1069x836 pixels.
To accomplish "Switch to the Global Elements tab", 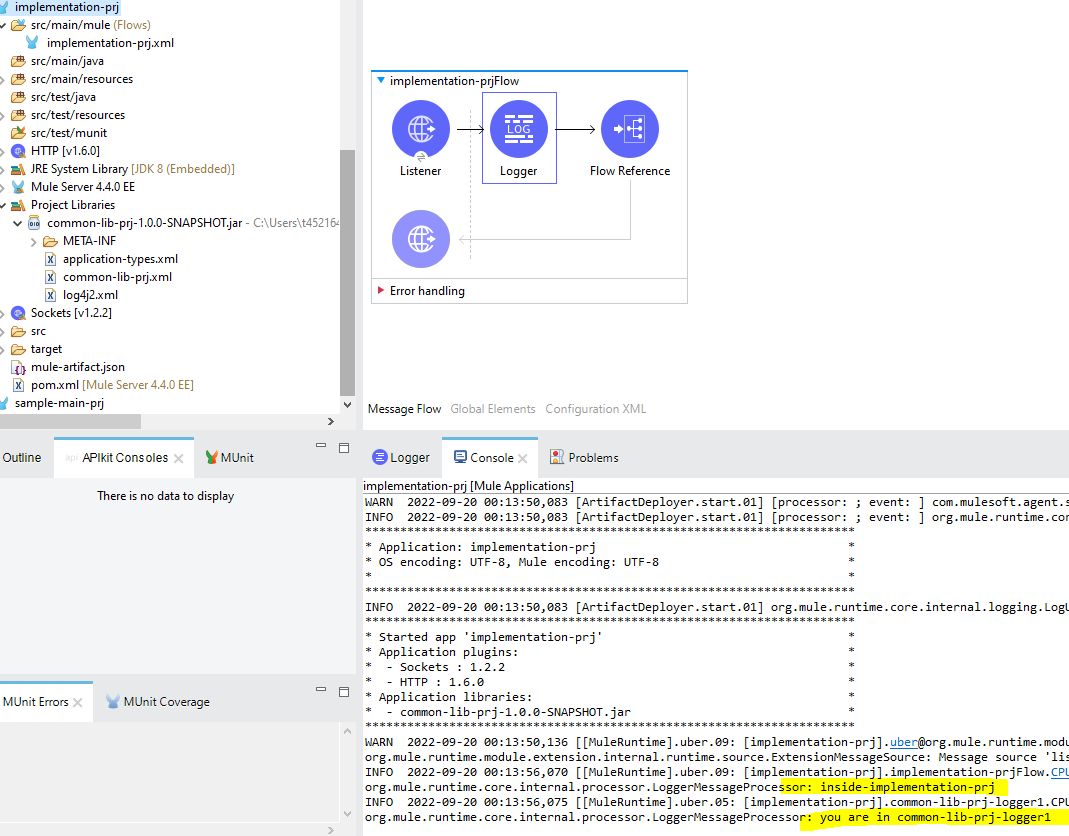I will pos(492,409).
